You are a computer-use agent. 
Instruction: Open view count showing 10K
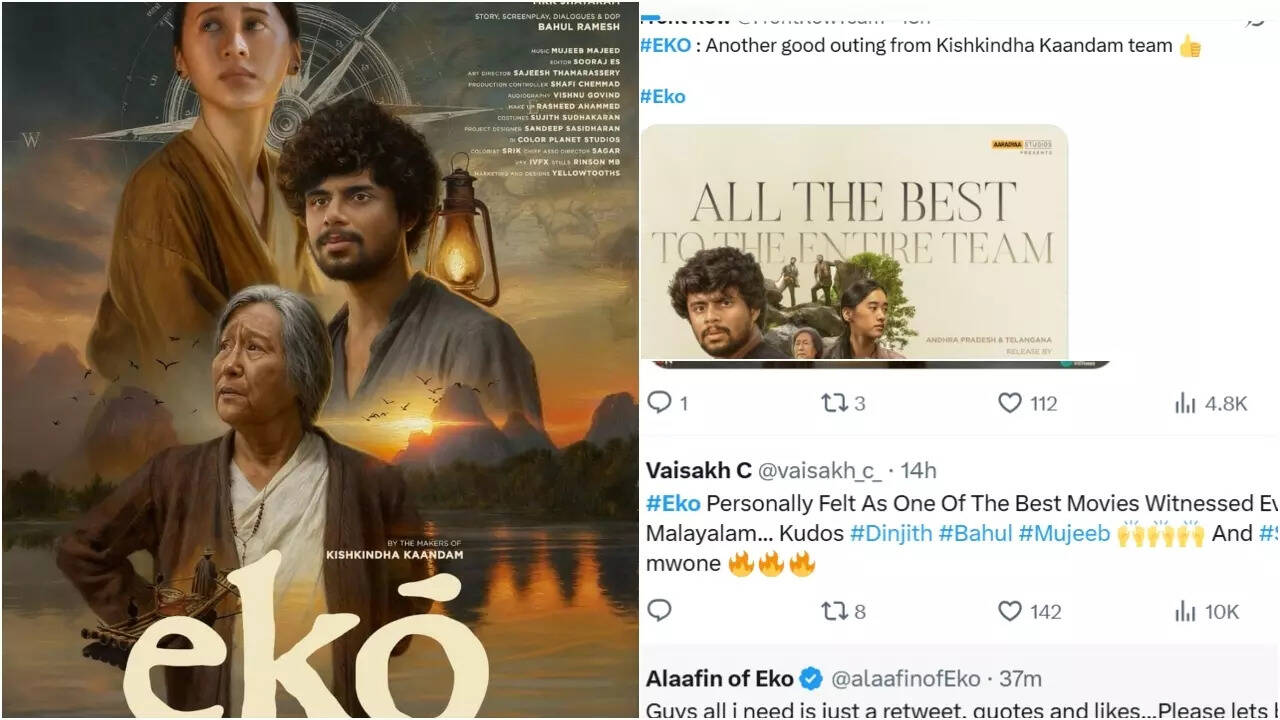[1186, 611]
